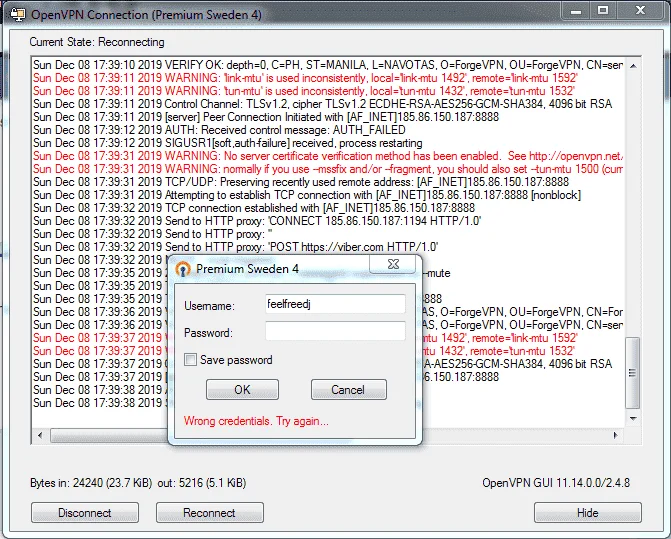Select the Attempting to establish TCP connection line
This screenshot has height=539, width=671.
[x=307, y=195]
